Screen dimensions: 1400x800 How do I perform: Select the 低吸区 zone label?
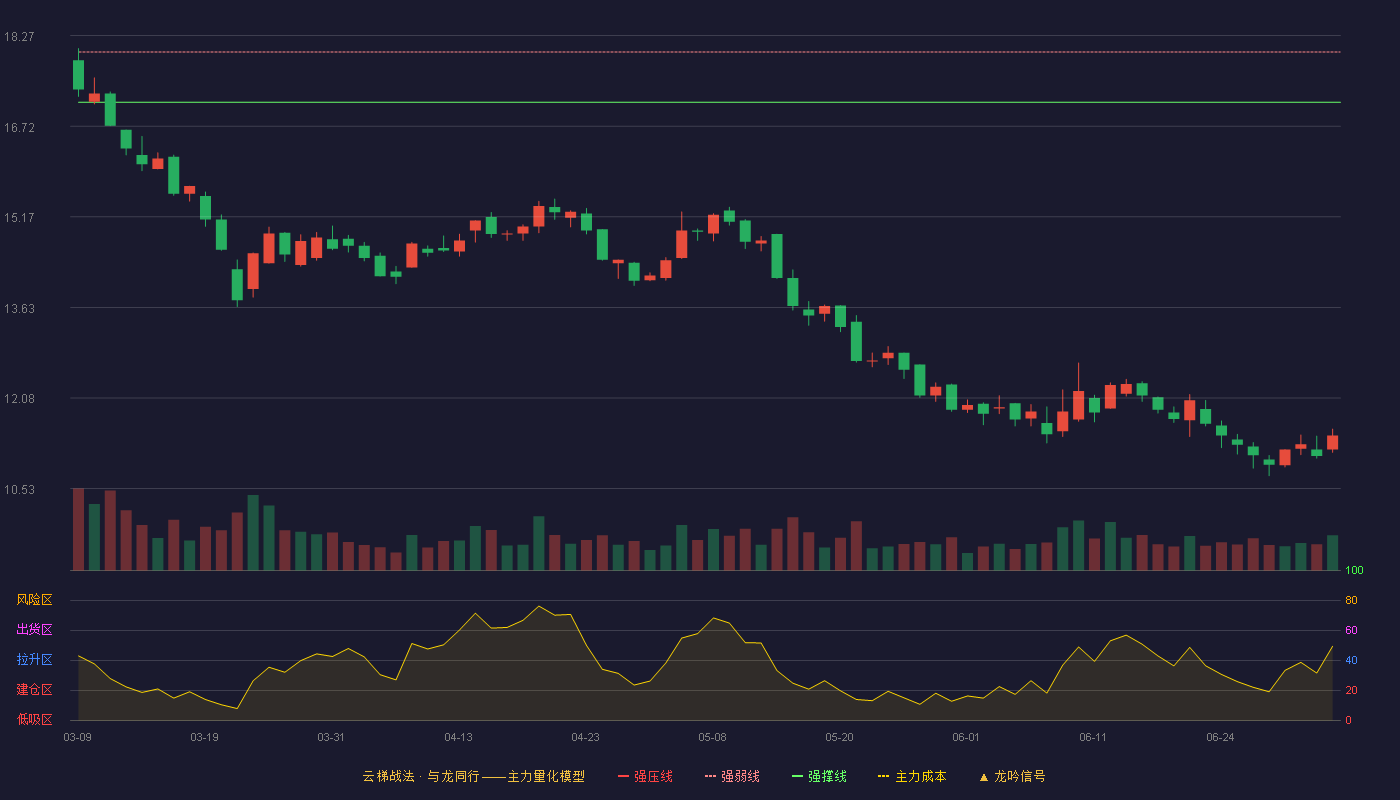(x=34, y=720)
